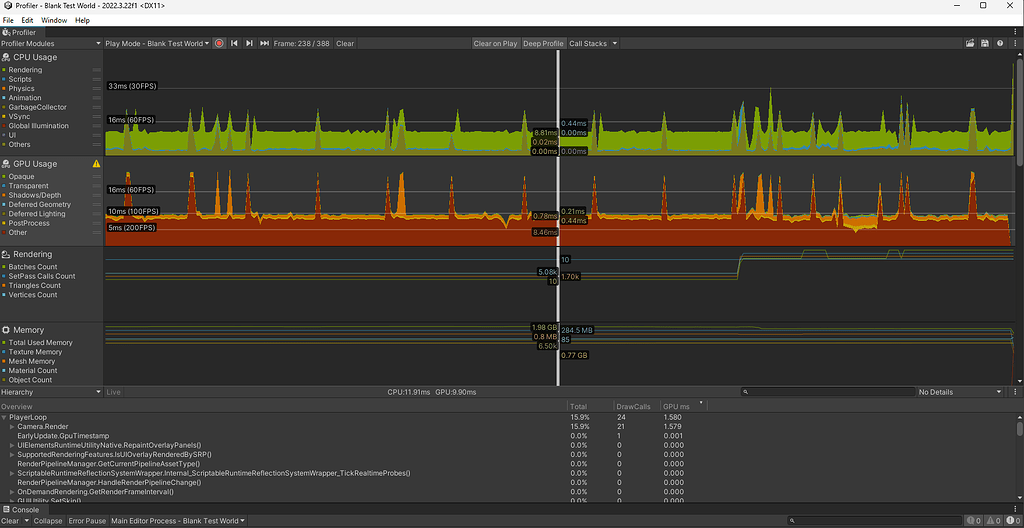The height and width of the screenshot is (528, 1024).
Task: Toggle Error Pause in the Console
Action: click(87, 521)
